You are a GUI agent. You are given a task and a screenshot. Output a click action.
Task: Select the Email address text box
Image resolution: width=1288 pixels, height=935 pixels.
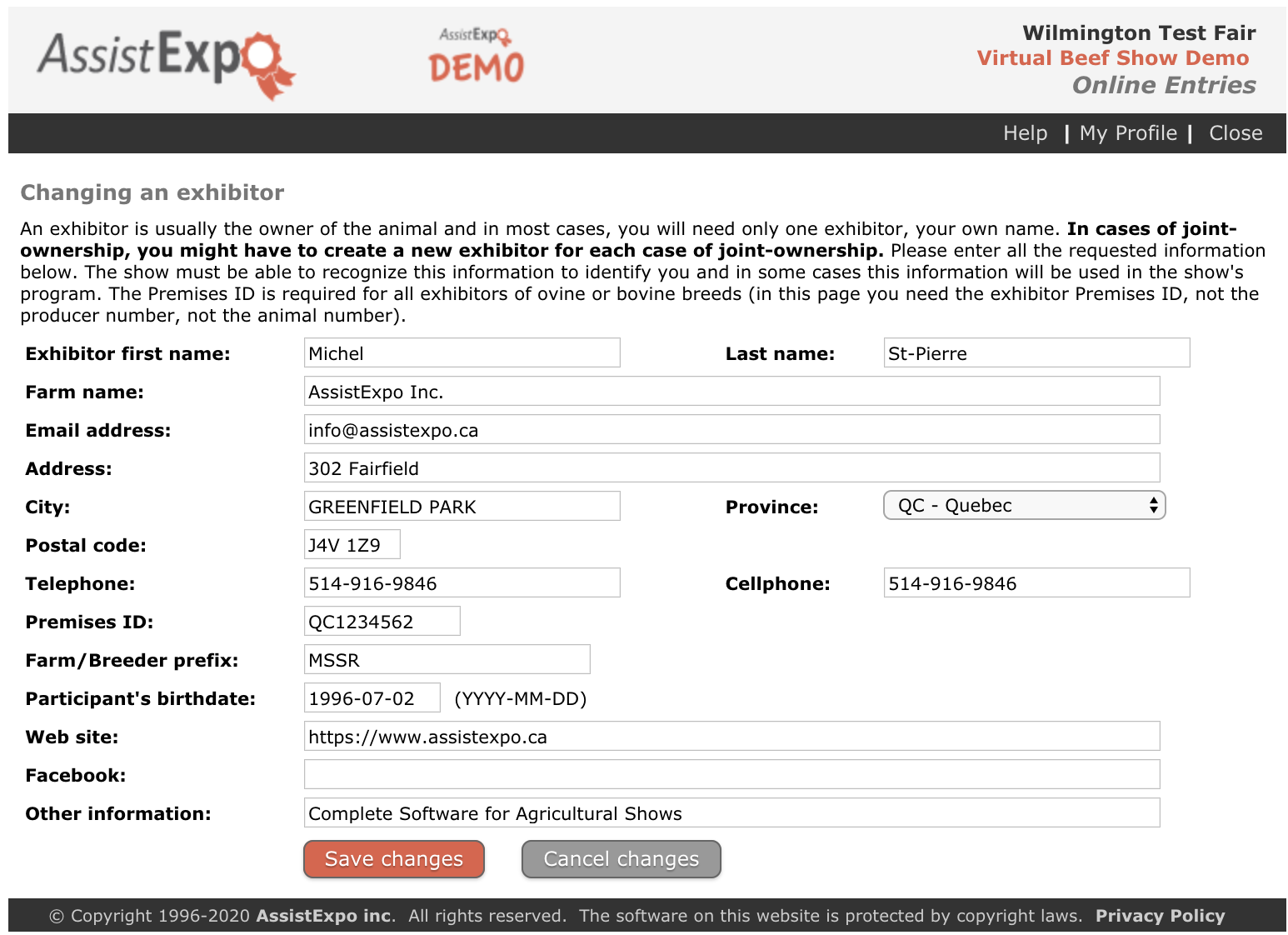(x=731, y=430)
